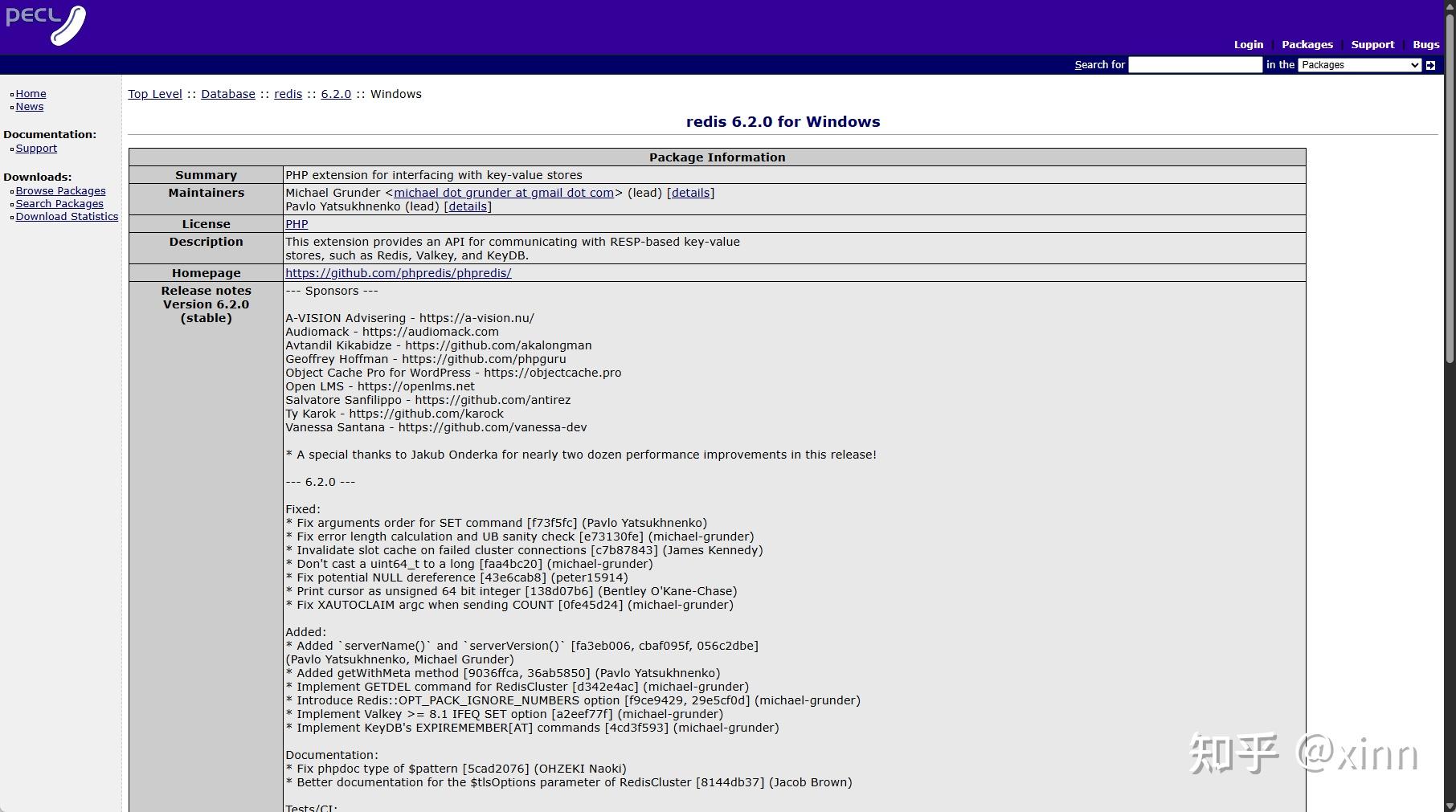The width and height of the screenshot is (1456, 812).
Task: Open the PHP license link
Action: pyautogui.click(x=296, y=224)
